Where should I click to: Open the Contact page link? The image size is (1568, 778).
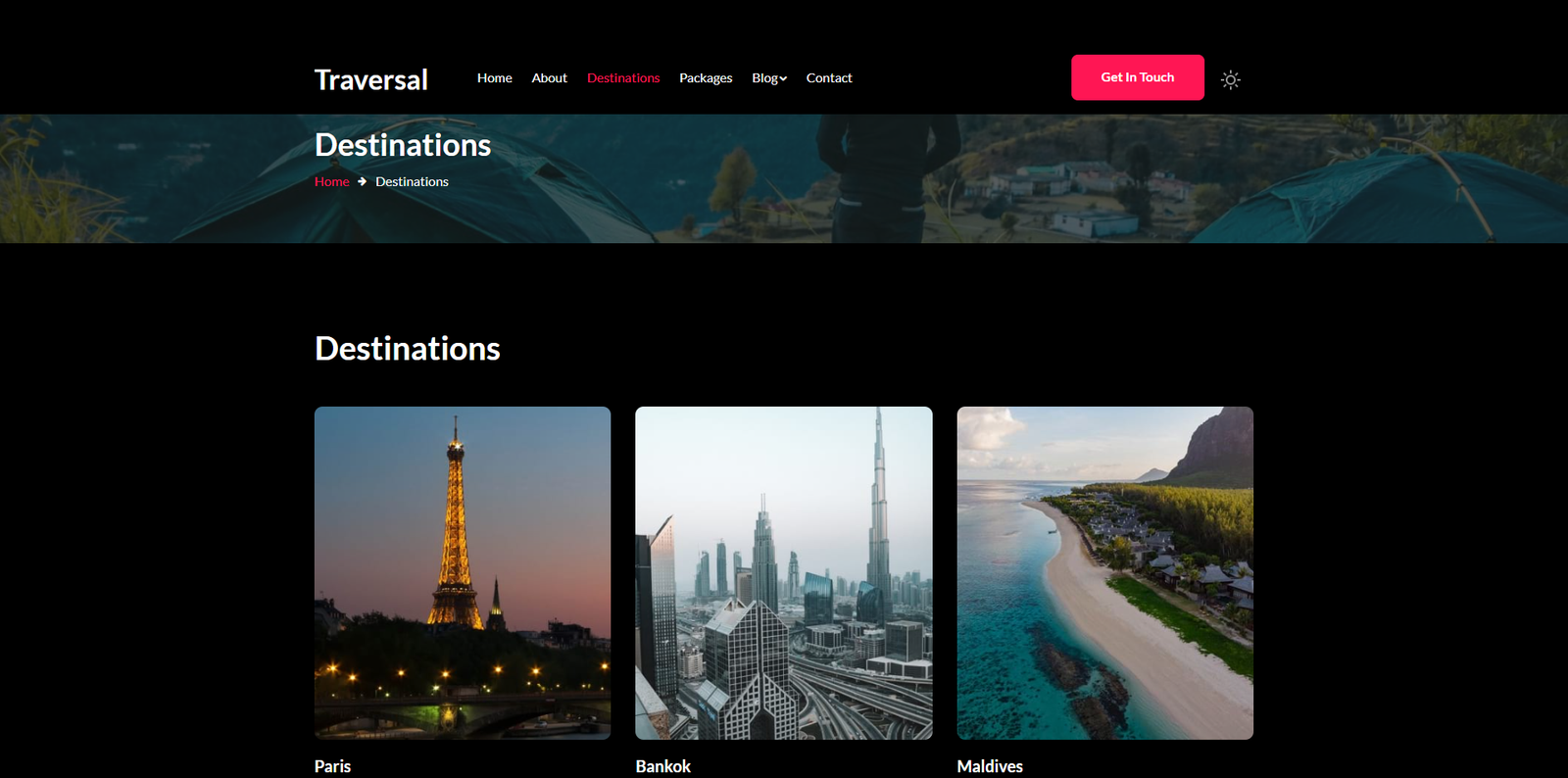(829, 77)
